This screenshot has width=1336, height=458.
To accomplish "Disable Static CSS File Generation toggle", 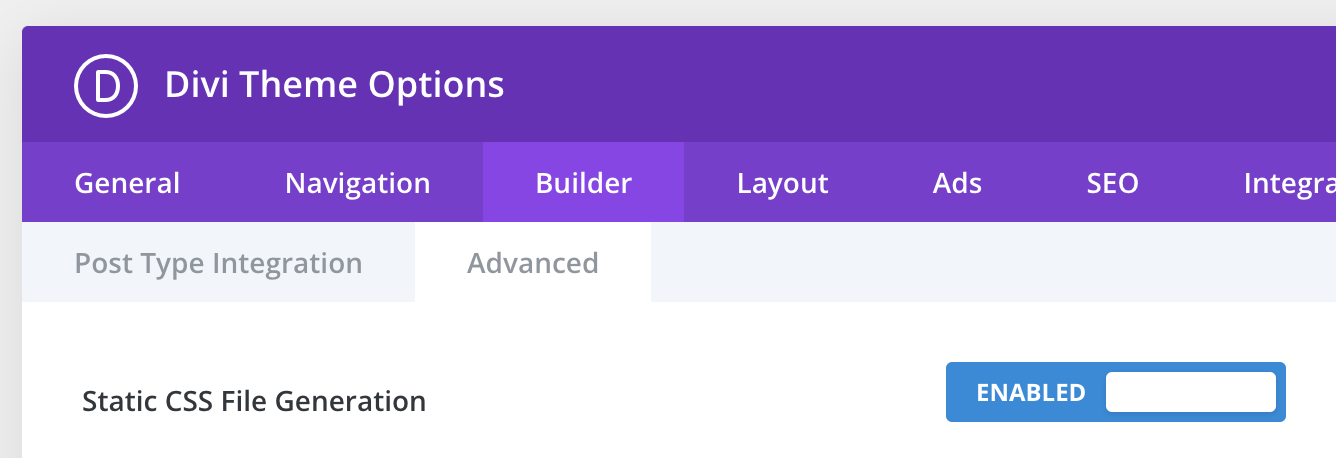I will pos(1115,392).
